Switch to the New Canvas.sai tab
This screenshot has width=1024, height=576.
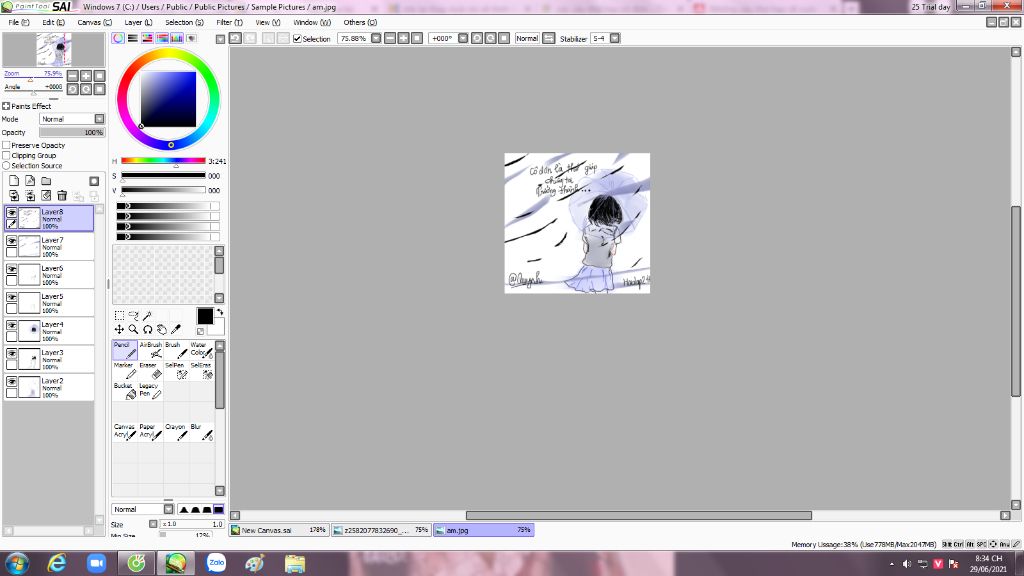coord(278,530)
